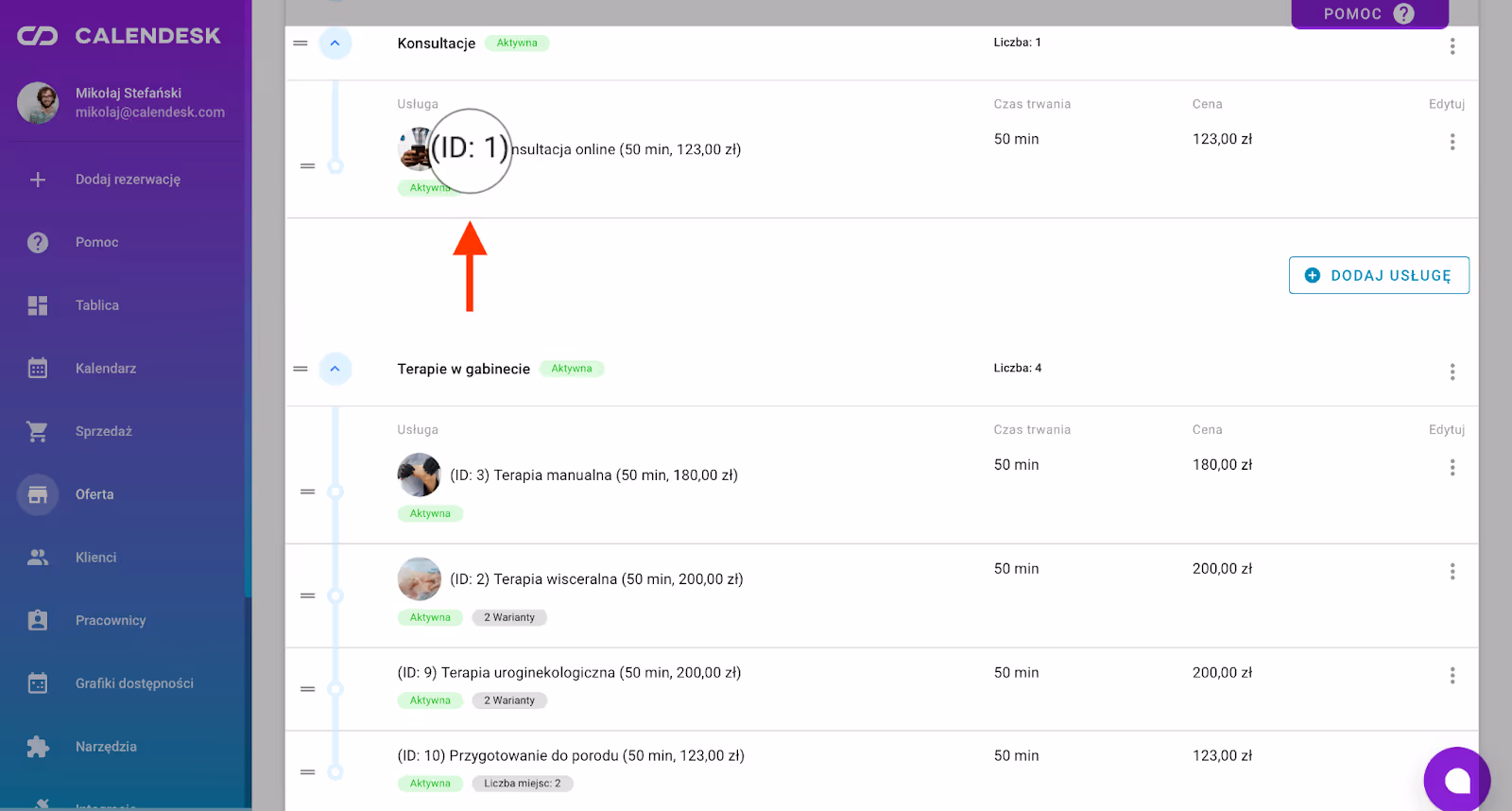The height and width of the screenshot is (811, 1512).
Task: Click the 2 Warianty tag under Terapia wisceralna
Action: [x=509, y=618]
